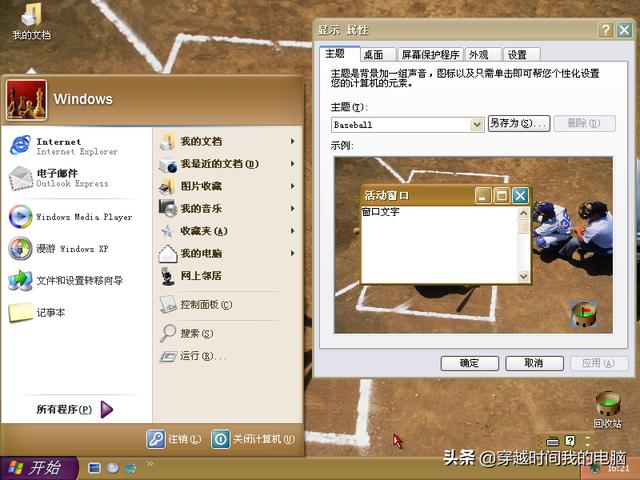This screenshot has width=640, height=480.
Task: Switch to the 桌面 tab
Action: pos(378,54)
